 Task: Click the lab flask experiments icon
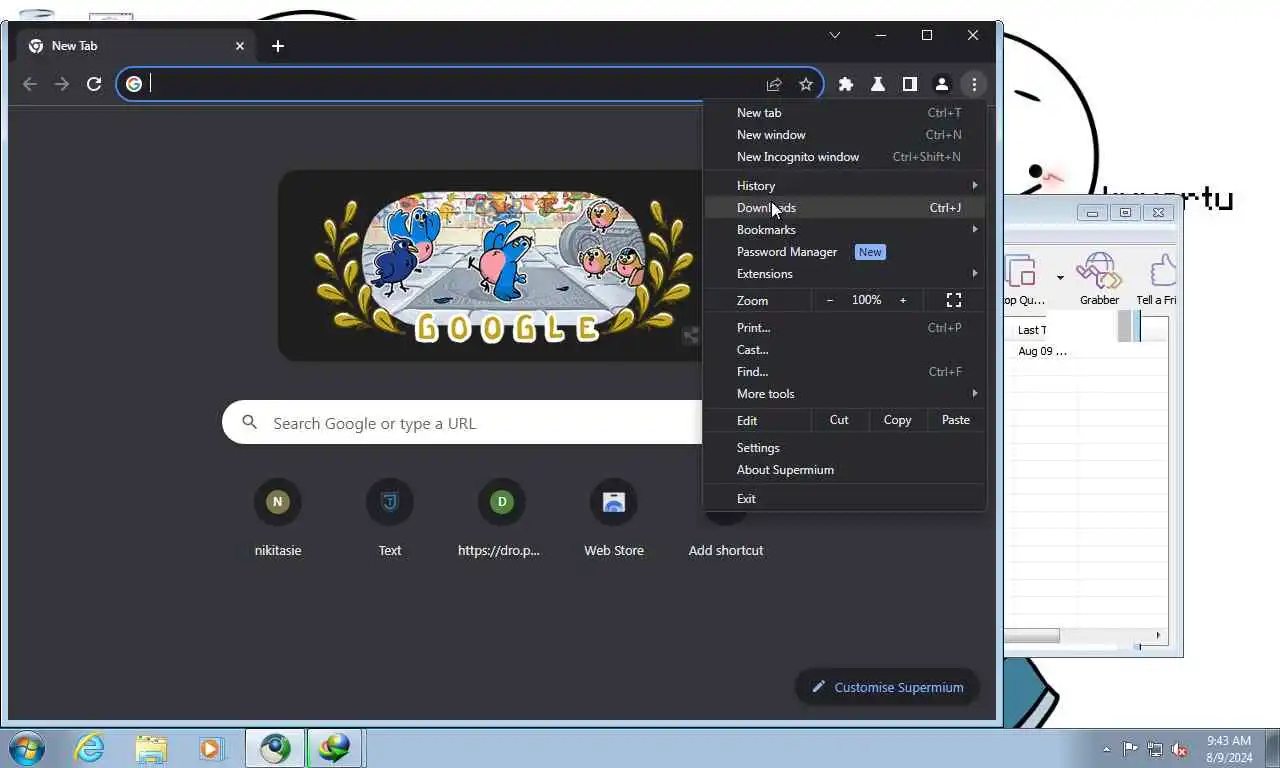pyautogui.click(x=878, y=84)
